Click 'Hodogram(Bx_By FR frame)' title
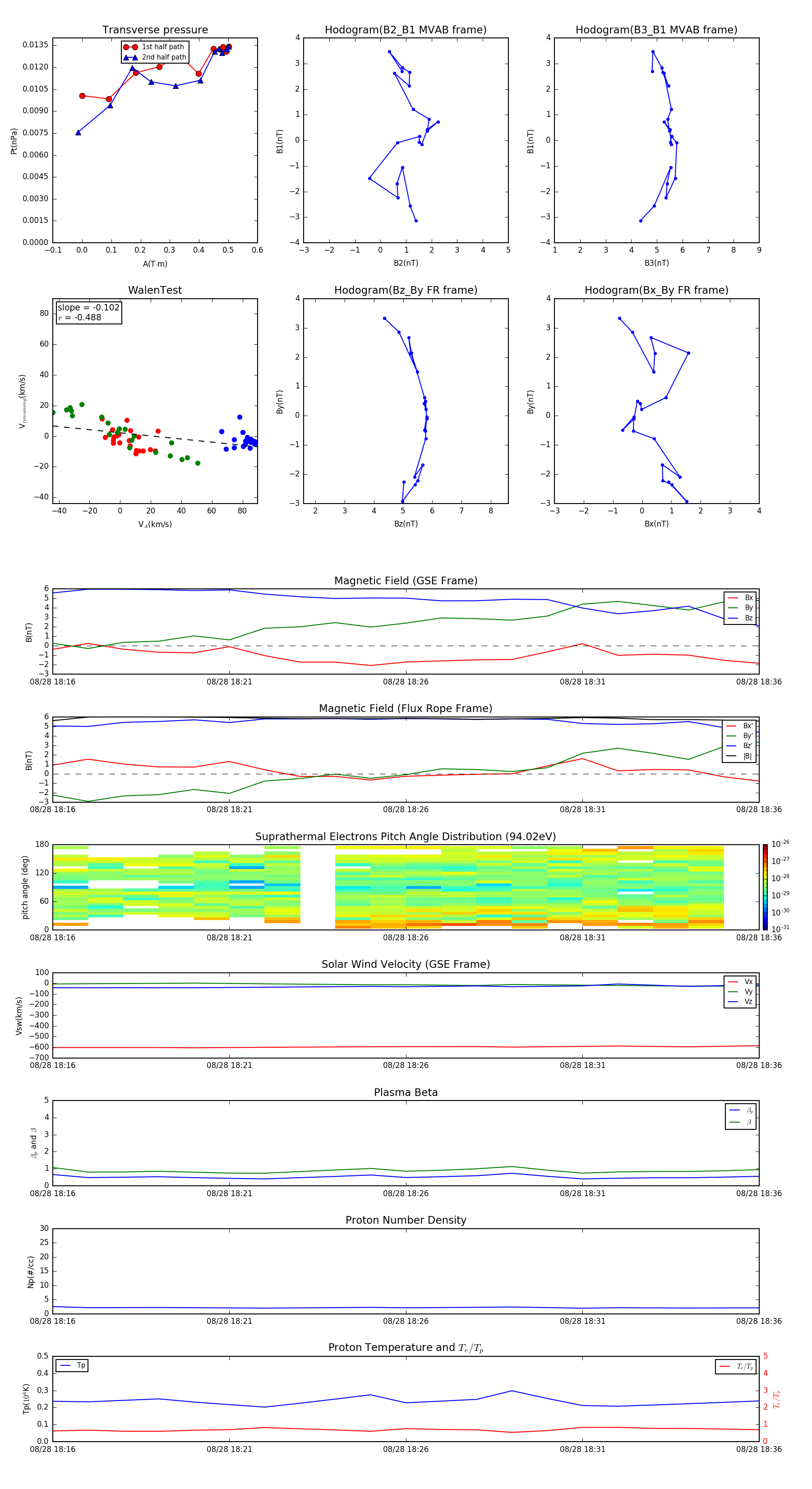812x1489 pixels. tap(656, 290)
